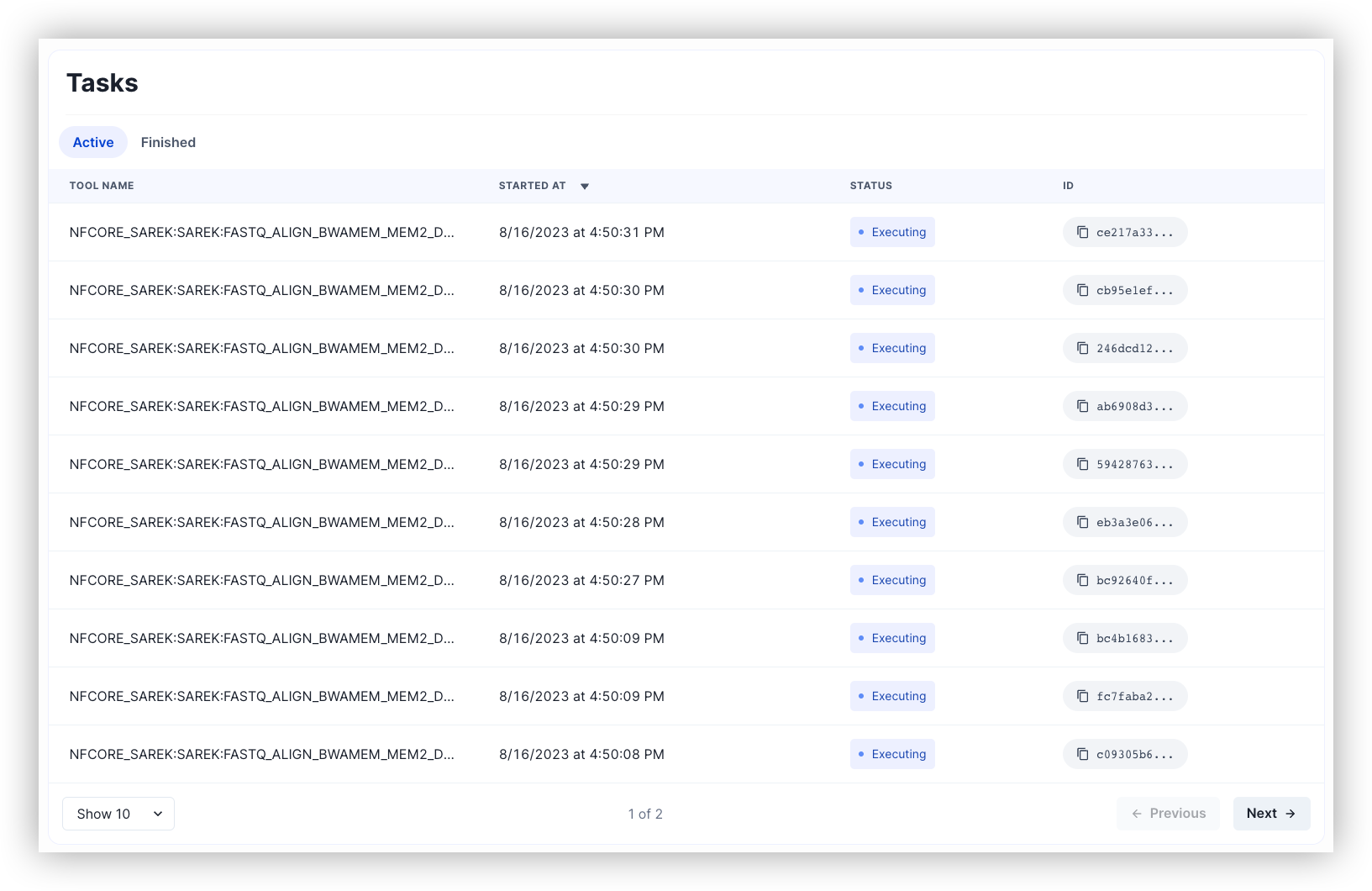Copy task ID cb95e1ef using copy icon
The image size is (1372, 891).
[x=1082, y=290]
